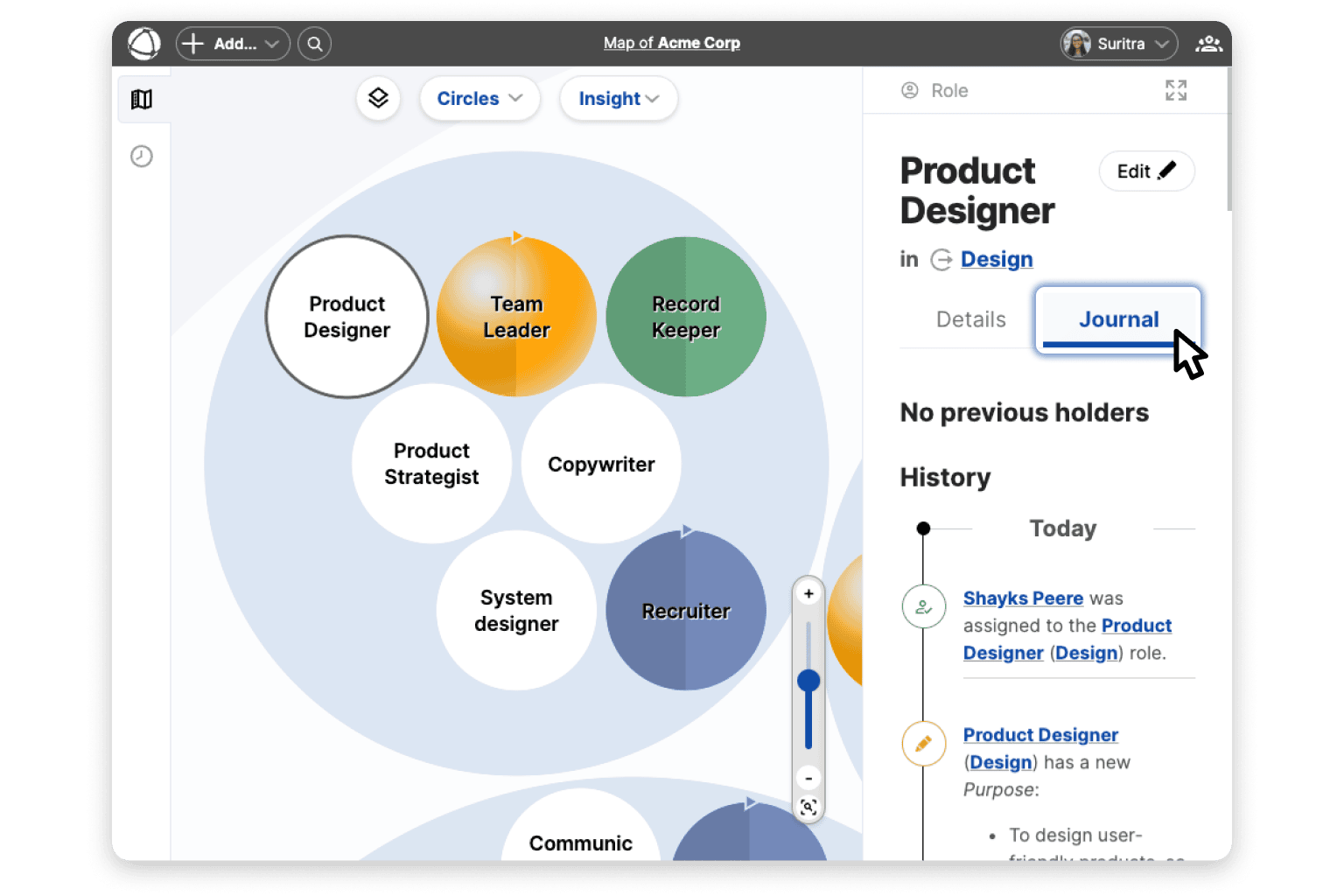Click the orange pencil edit history icon
This screenshot has height=896, width=1344.
[x=924, y=744]
